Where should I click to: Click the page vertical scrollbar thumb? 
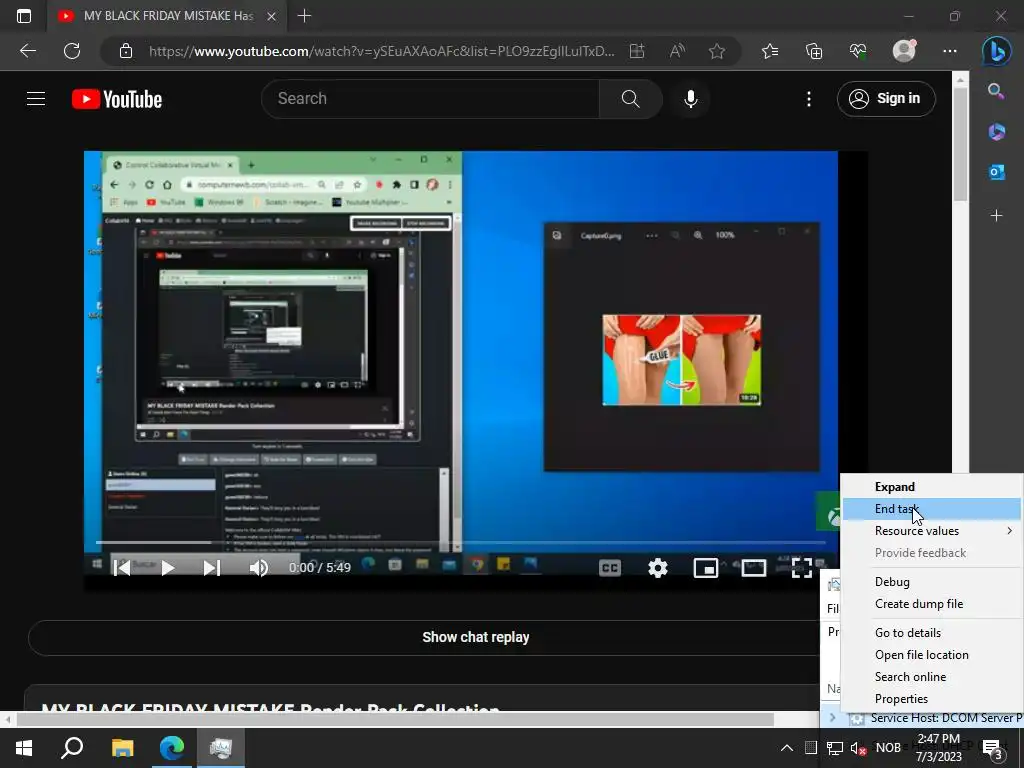(959, 144)
